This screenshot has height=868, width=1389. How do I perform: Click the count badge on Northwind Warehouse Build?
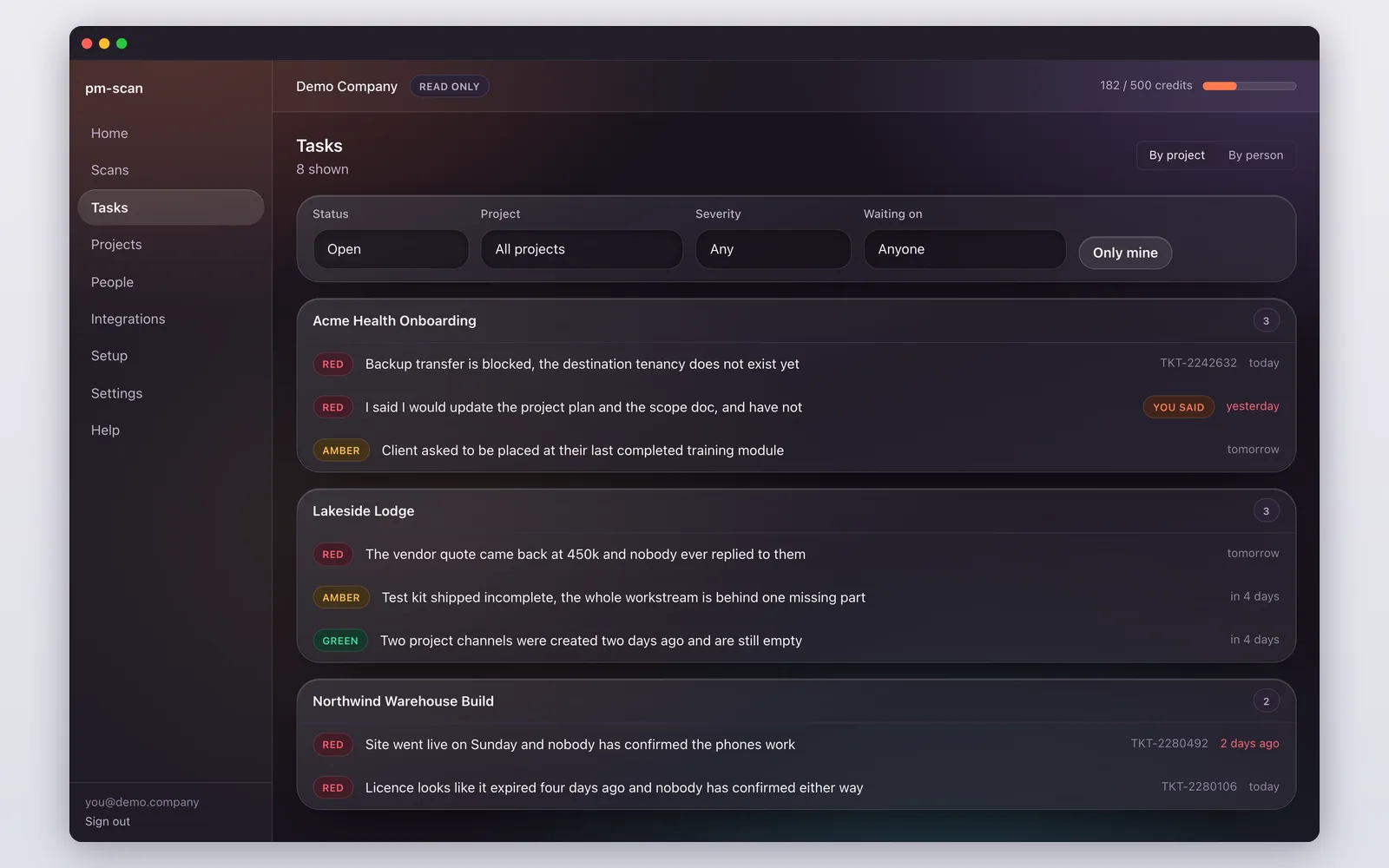(x=1266, y=701)
